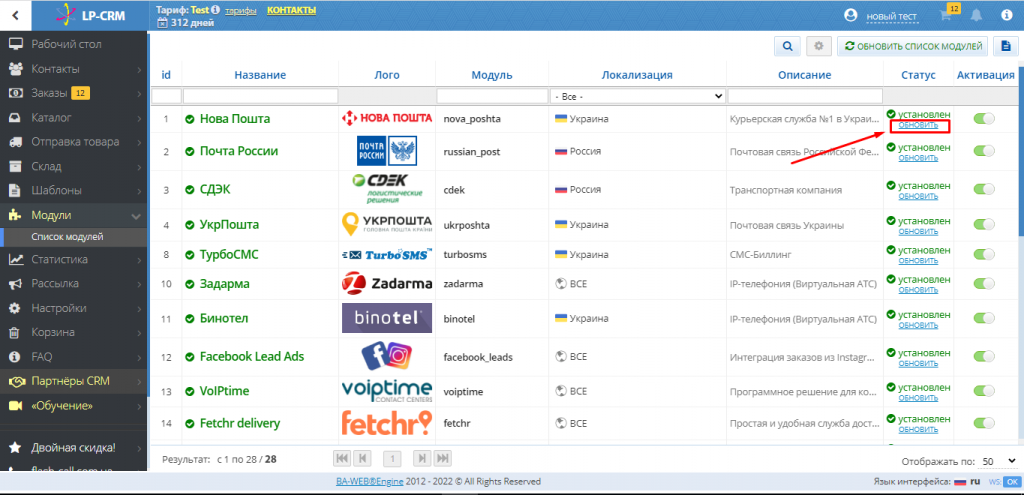The width and height of the screenshot is (1024, 495).
Task: Toggle activation switch for Задарма
Action: 984,283
